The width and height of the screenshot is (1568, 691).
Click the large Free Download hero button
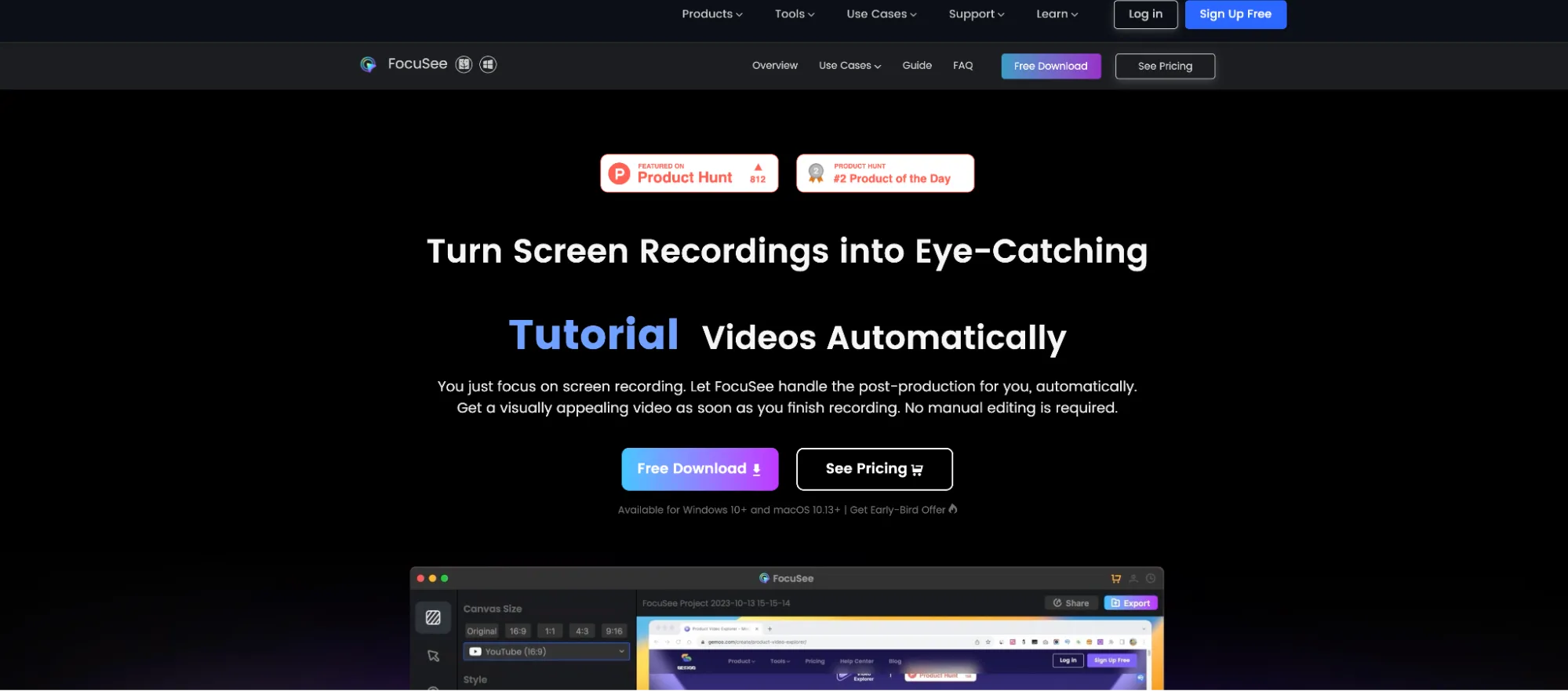pos(700,469)
